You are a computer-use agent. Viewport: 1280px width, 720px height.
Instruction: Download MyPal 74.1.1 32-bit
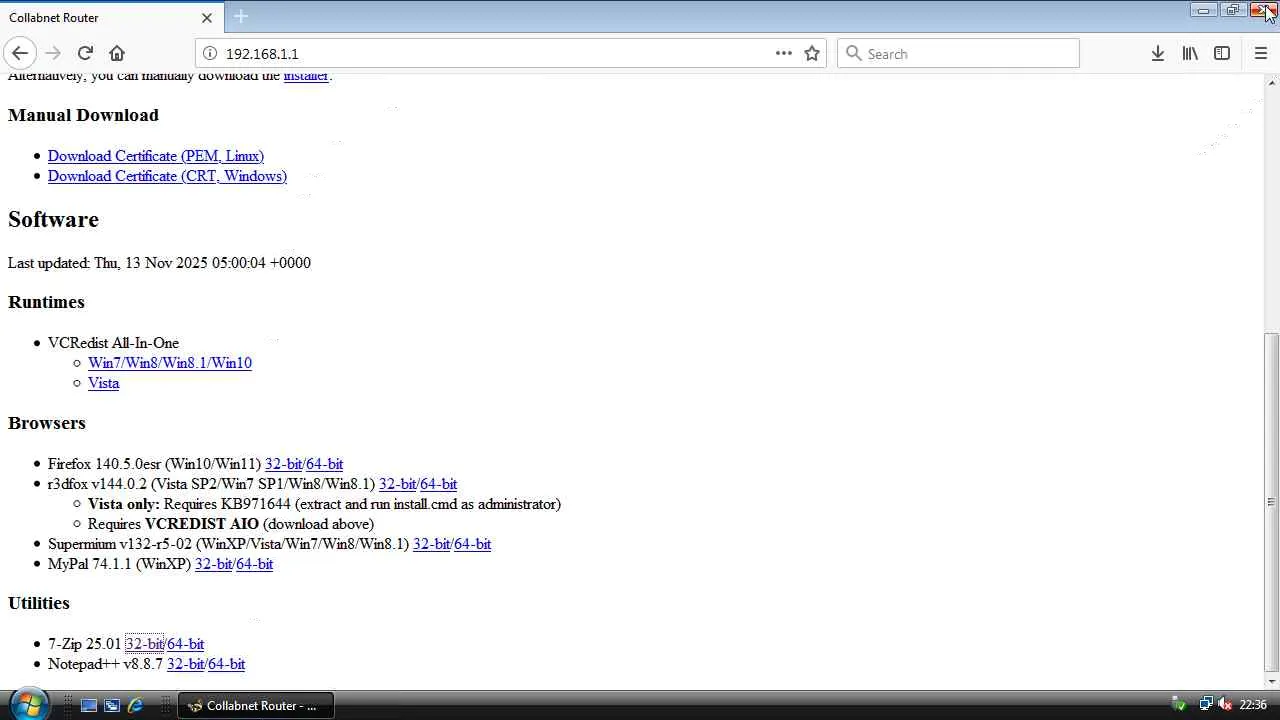pos(213,564)
